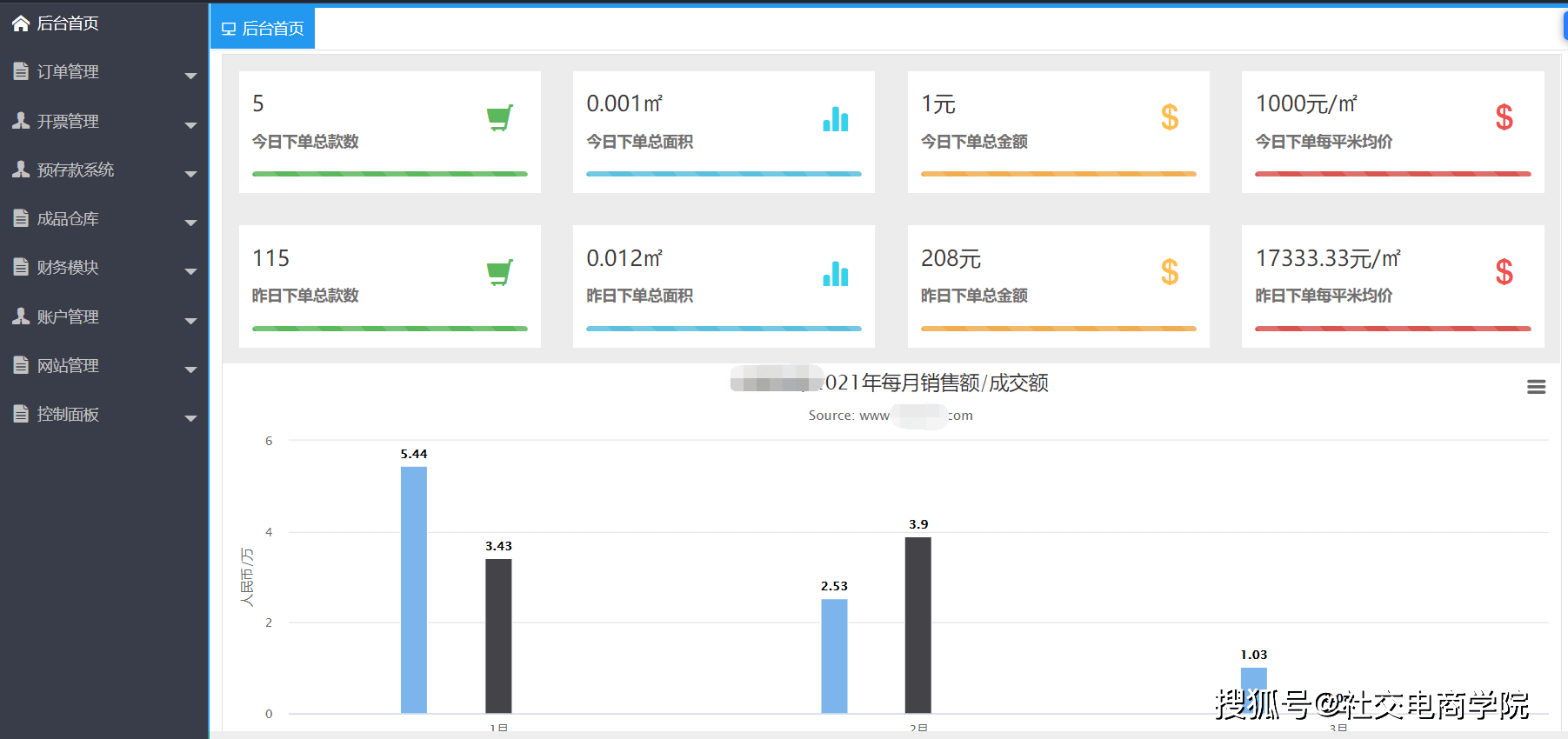The image size is (1568, 739).
Task: Click the document icon next to 成品仓库
Action: click(21, 218)
